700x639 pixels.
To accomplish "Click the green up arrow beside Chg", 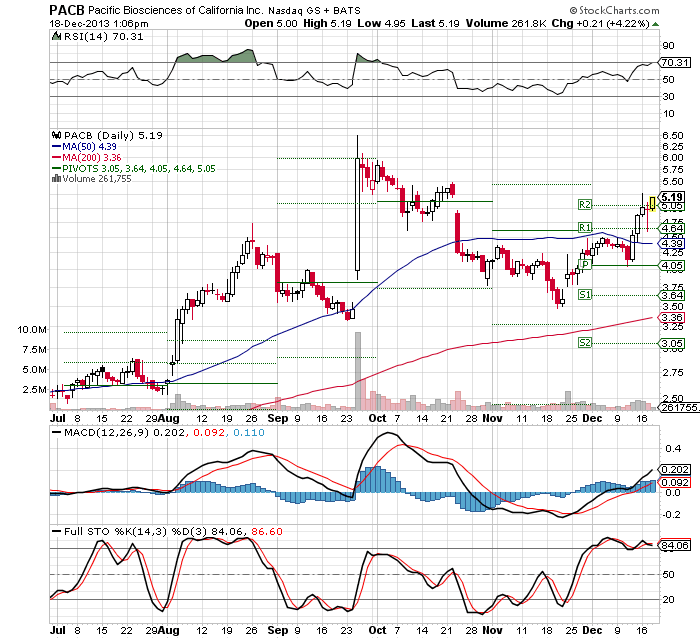I will (x=655, y=24).
